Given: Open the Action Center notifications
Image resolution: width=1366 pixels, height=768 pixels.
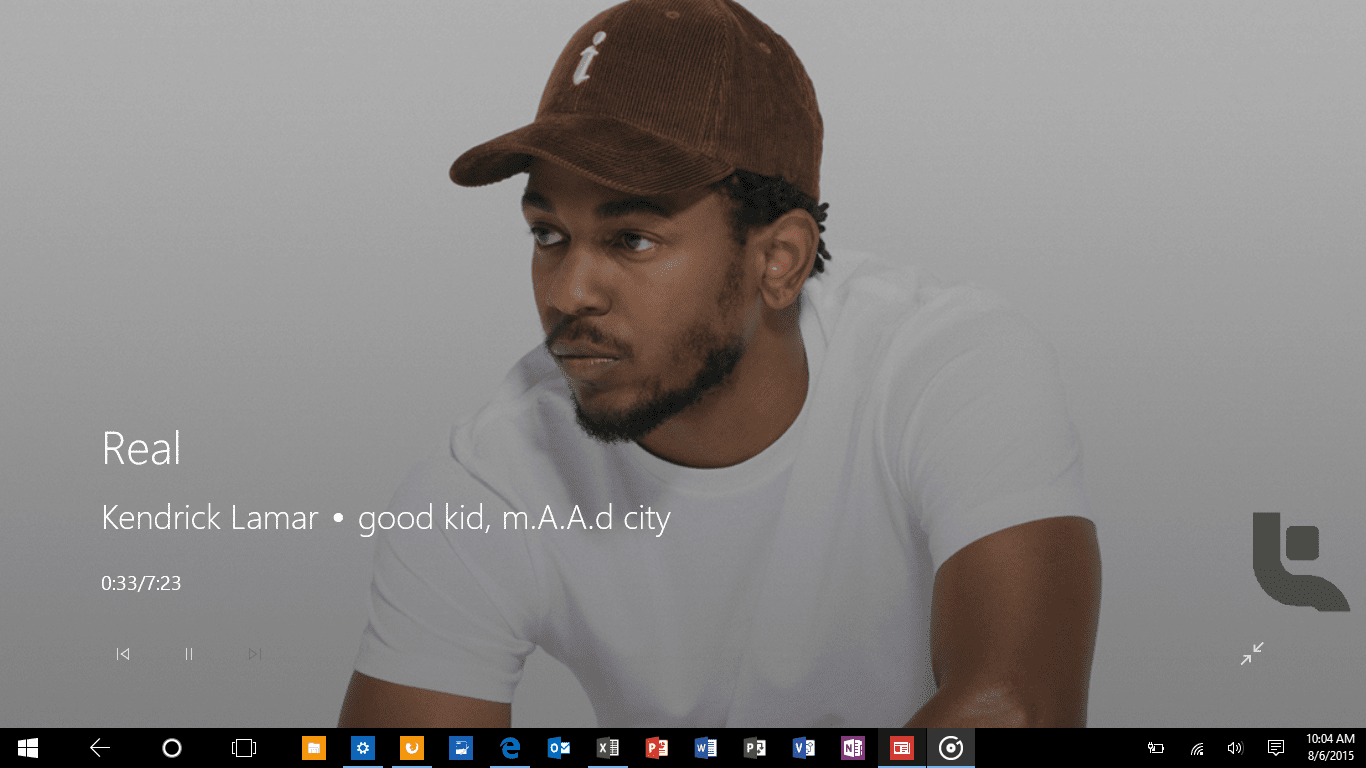Looking at the screenshot, I should coord(1276,748).
